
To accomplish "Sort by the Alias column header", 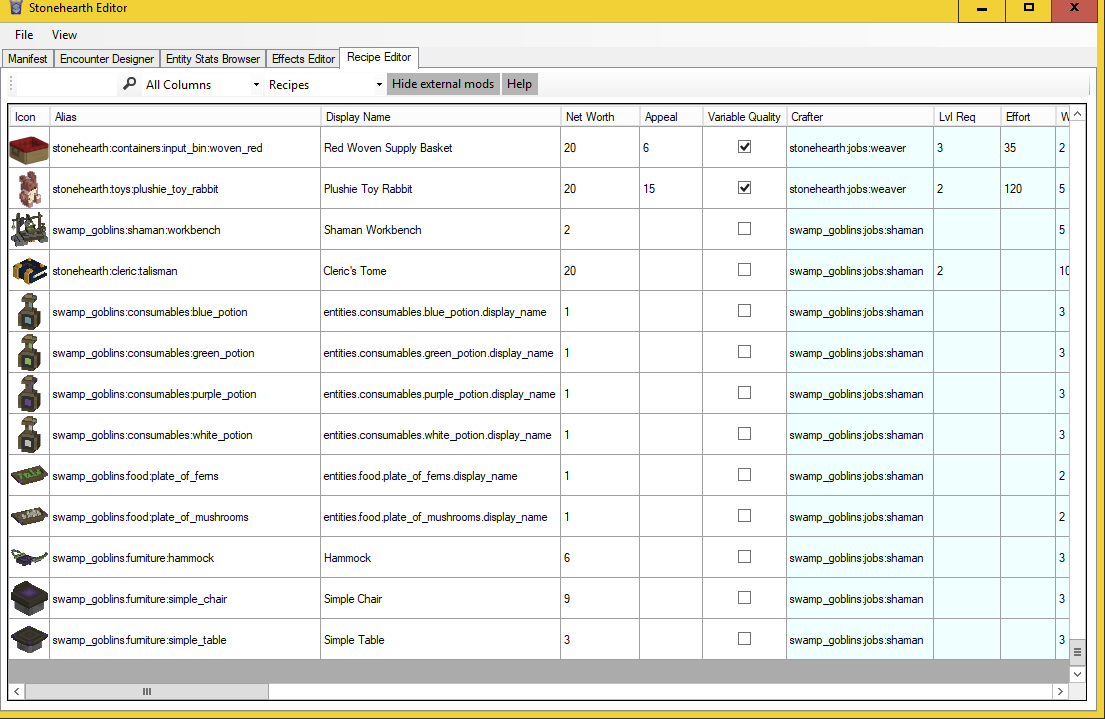I will [185, 117].
